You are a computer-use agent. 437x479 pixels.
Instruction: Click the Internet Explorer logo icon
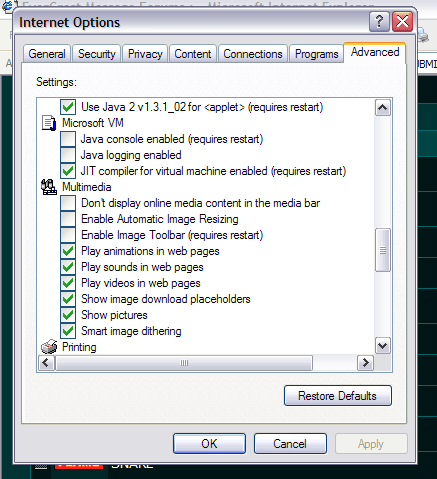click(x=8, y=5)
